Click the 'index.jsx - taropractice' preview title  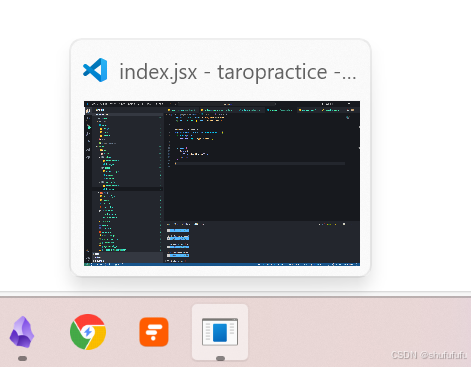[x=238, y=72]
